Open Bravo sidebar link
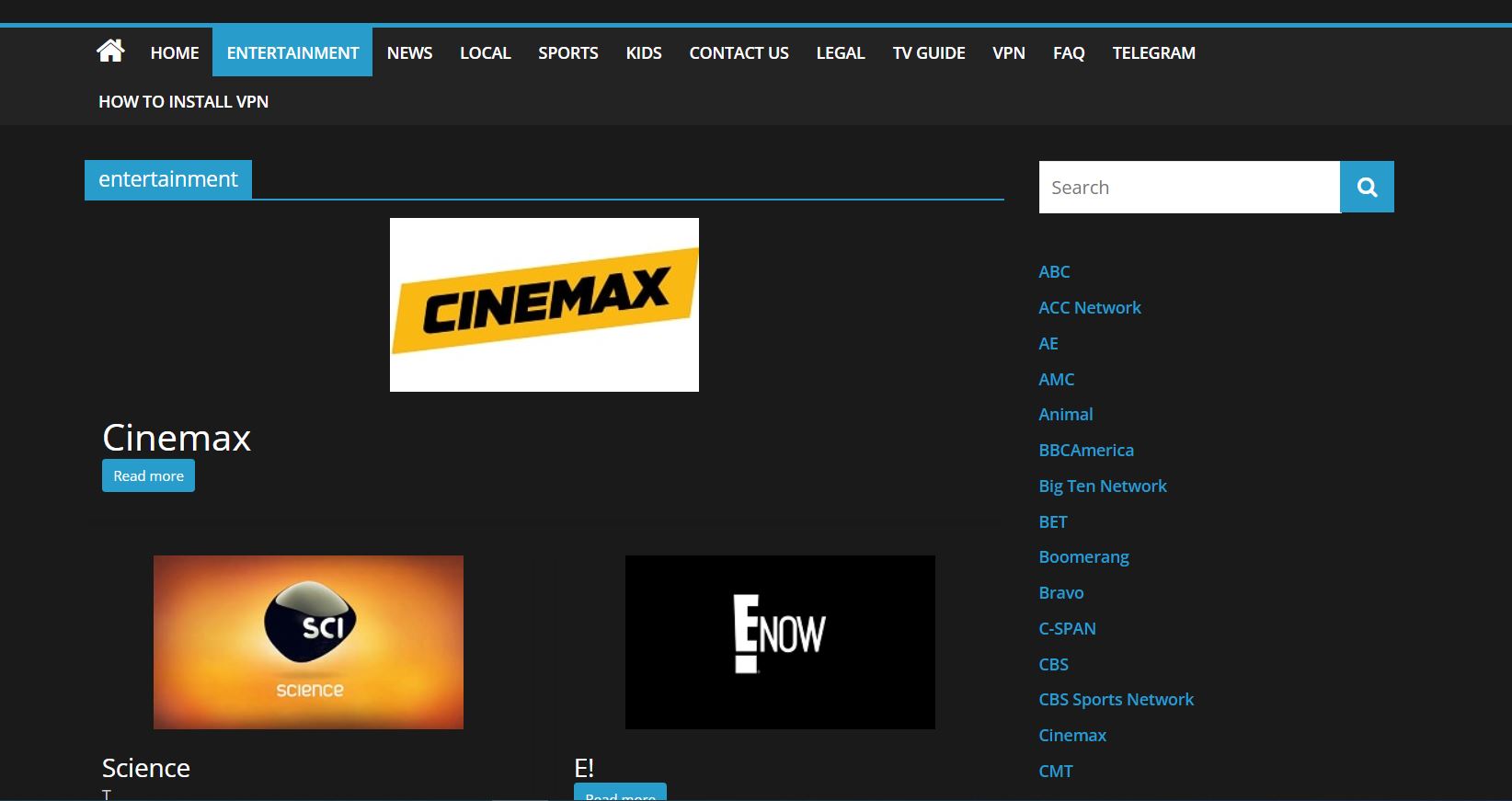The width and height of the screenshot is (1512, 801). (x=1061, y=592)
